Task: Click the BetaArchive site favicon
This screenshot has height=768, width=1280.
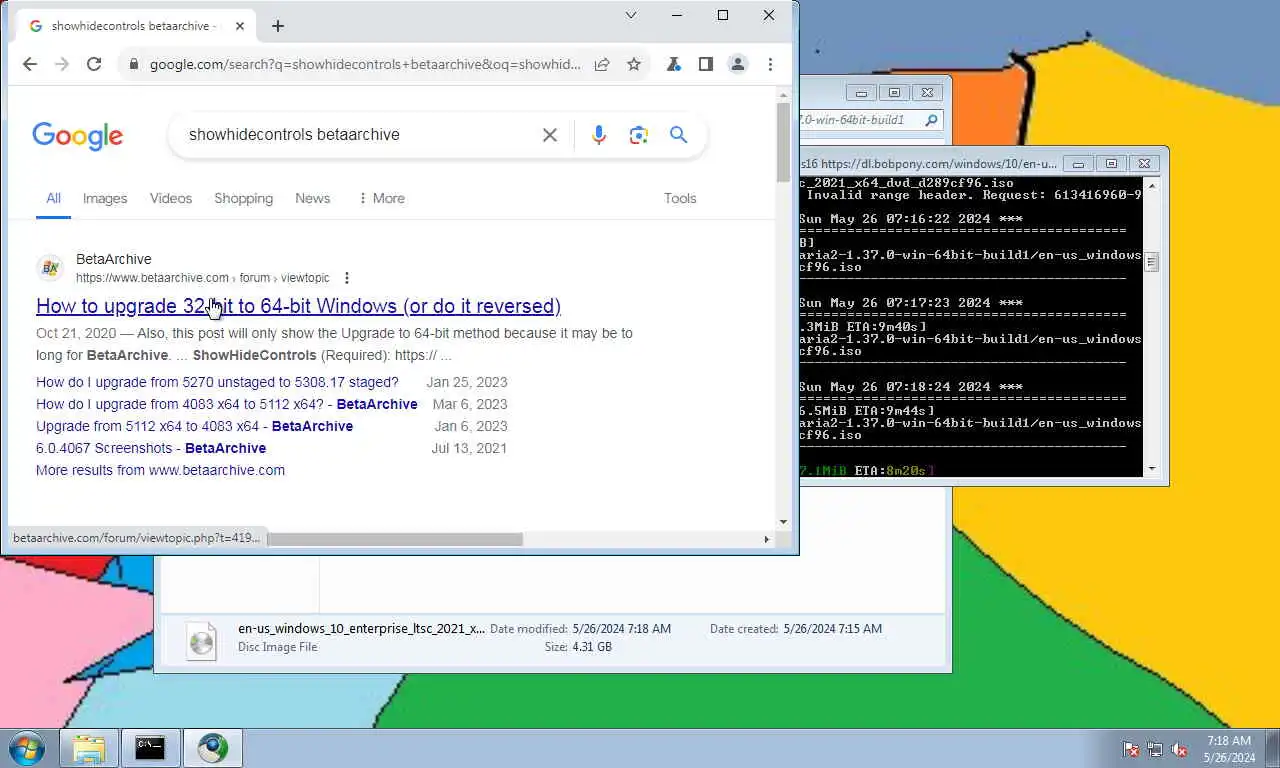Action: point(50,268)
